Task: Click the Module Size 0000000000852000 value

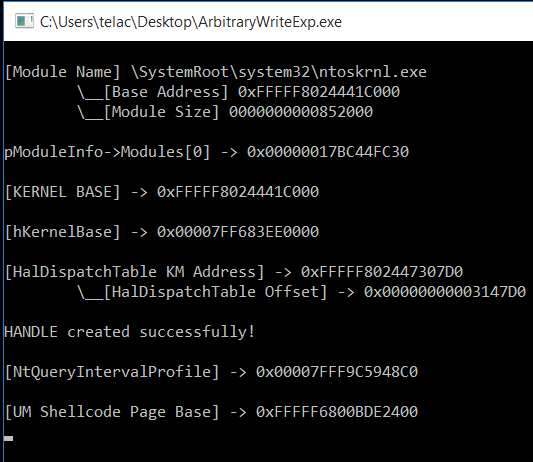Action: 301,112
